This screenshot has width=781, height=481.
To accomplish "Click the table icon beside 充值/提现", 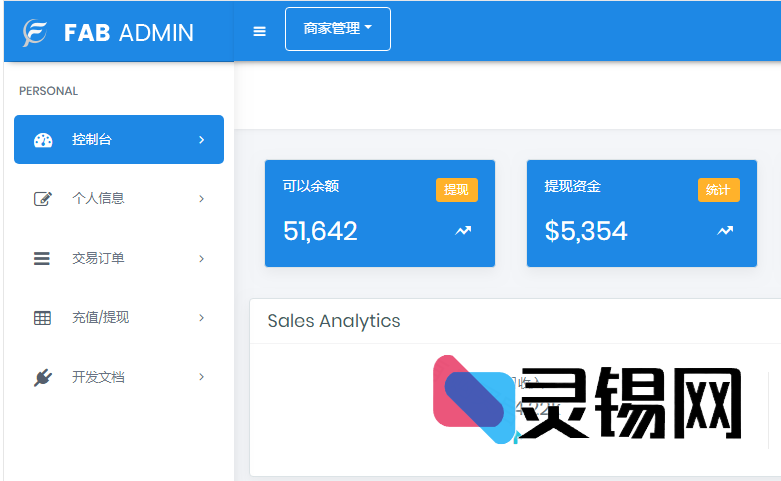I will point(42,318).
